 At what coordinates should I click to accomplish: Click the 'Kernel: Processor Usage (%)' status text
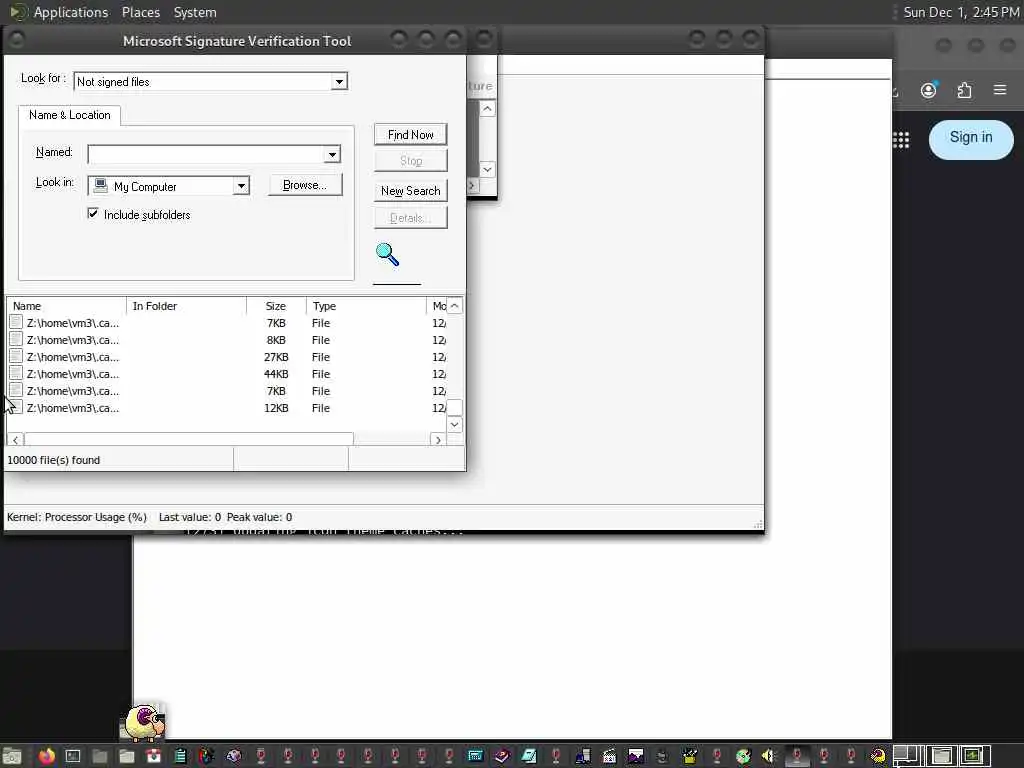(x=76, y=517)
